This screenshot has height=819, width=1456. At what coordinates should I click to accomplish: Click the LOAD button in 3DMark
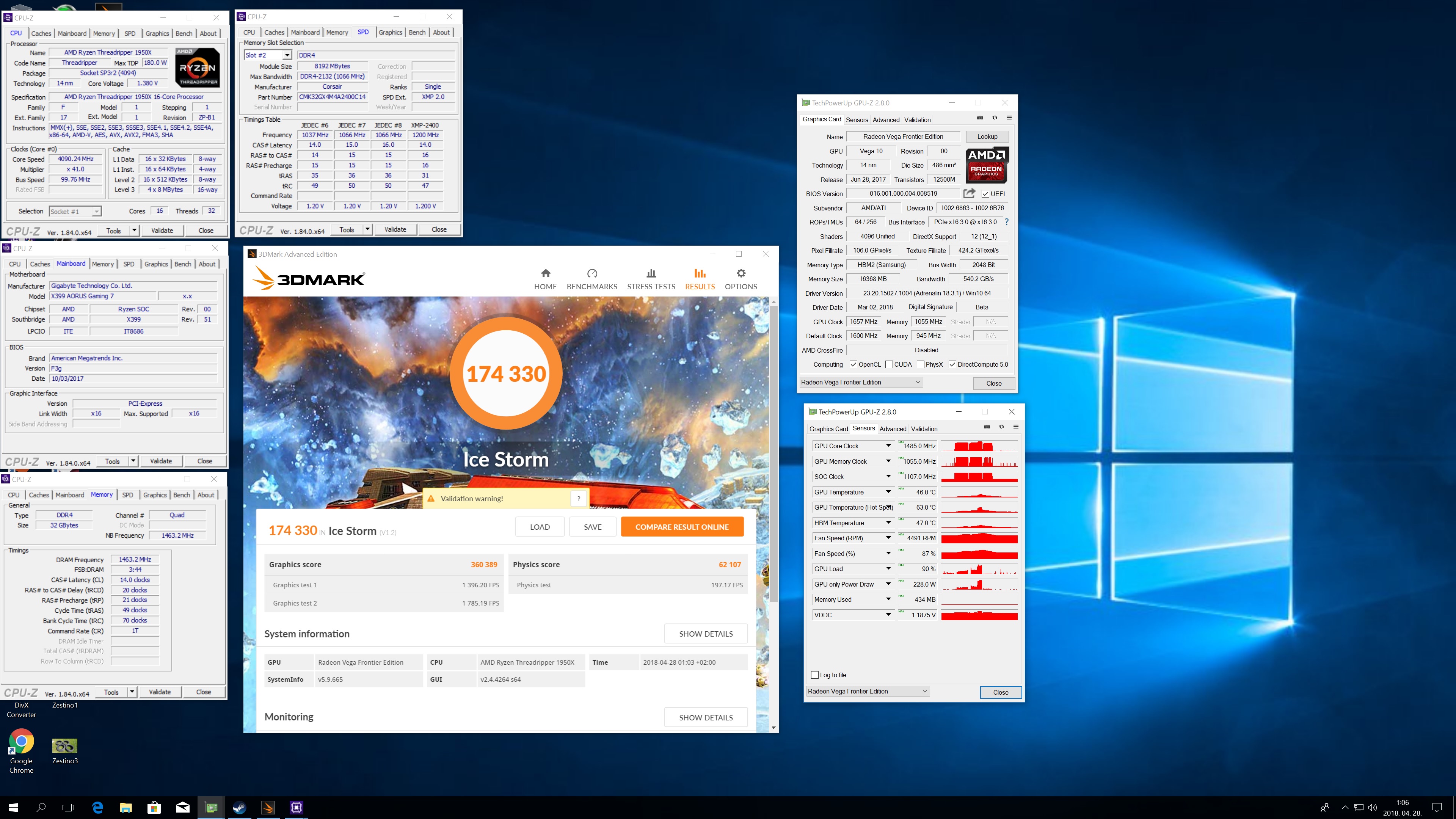(539, 527)
